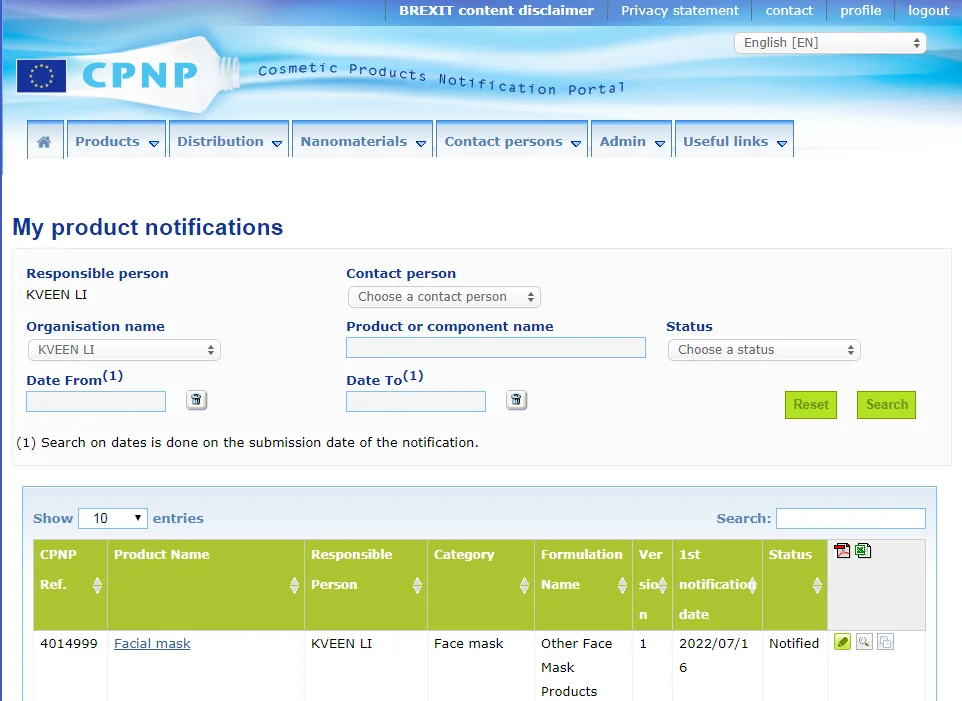This screenshot has width=962, height=701.
Task: Click the green Reset button
Action: pyautogui.click(x=811, y=405)
